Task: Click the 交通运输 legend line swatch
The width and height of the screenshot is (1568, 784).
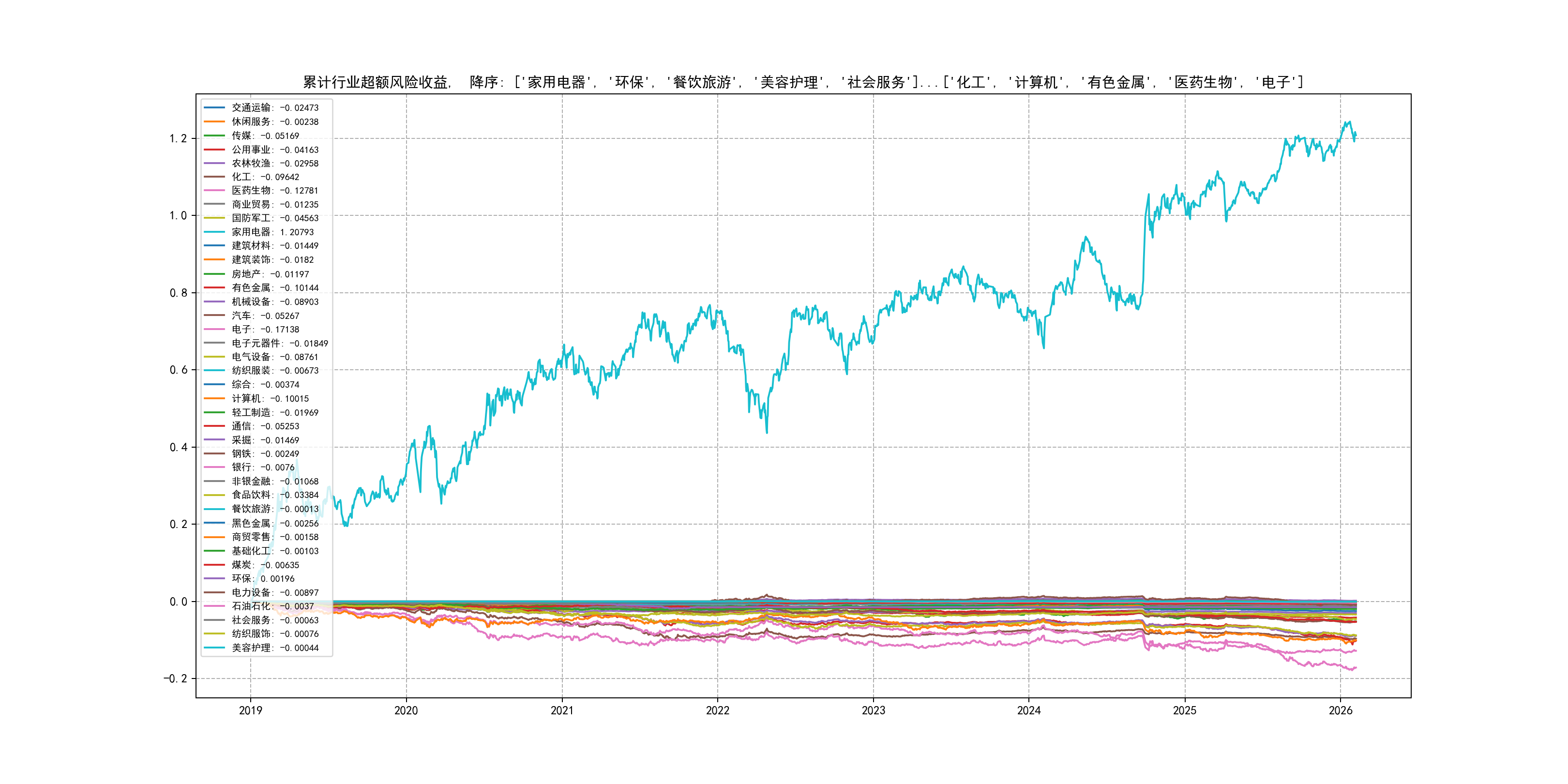Action: [214, 108]
